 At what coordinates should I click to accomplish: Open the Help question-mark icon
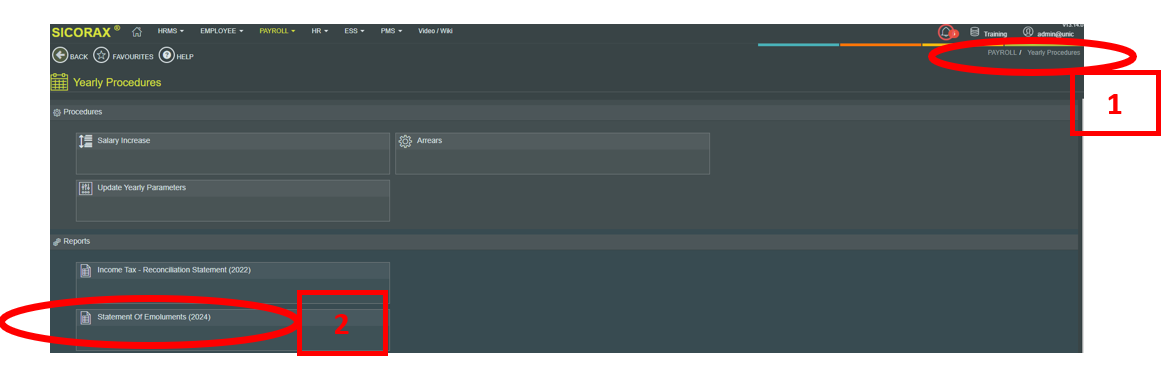point(167,56)
